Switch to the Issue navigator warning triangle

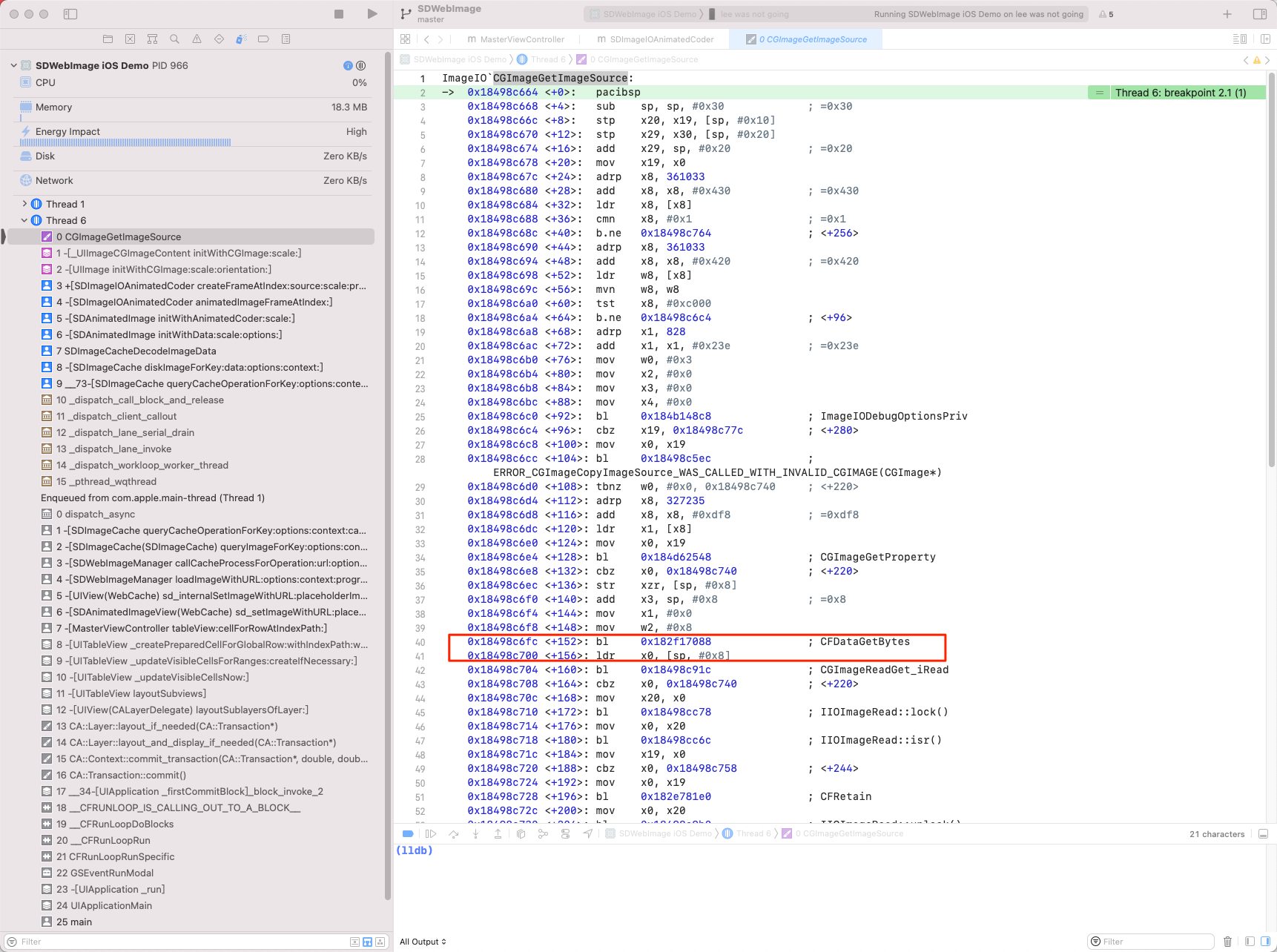click(x=197, y=39)
